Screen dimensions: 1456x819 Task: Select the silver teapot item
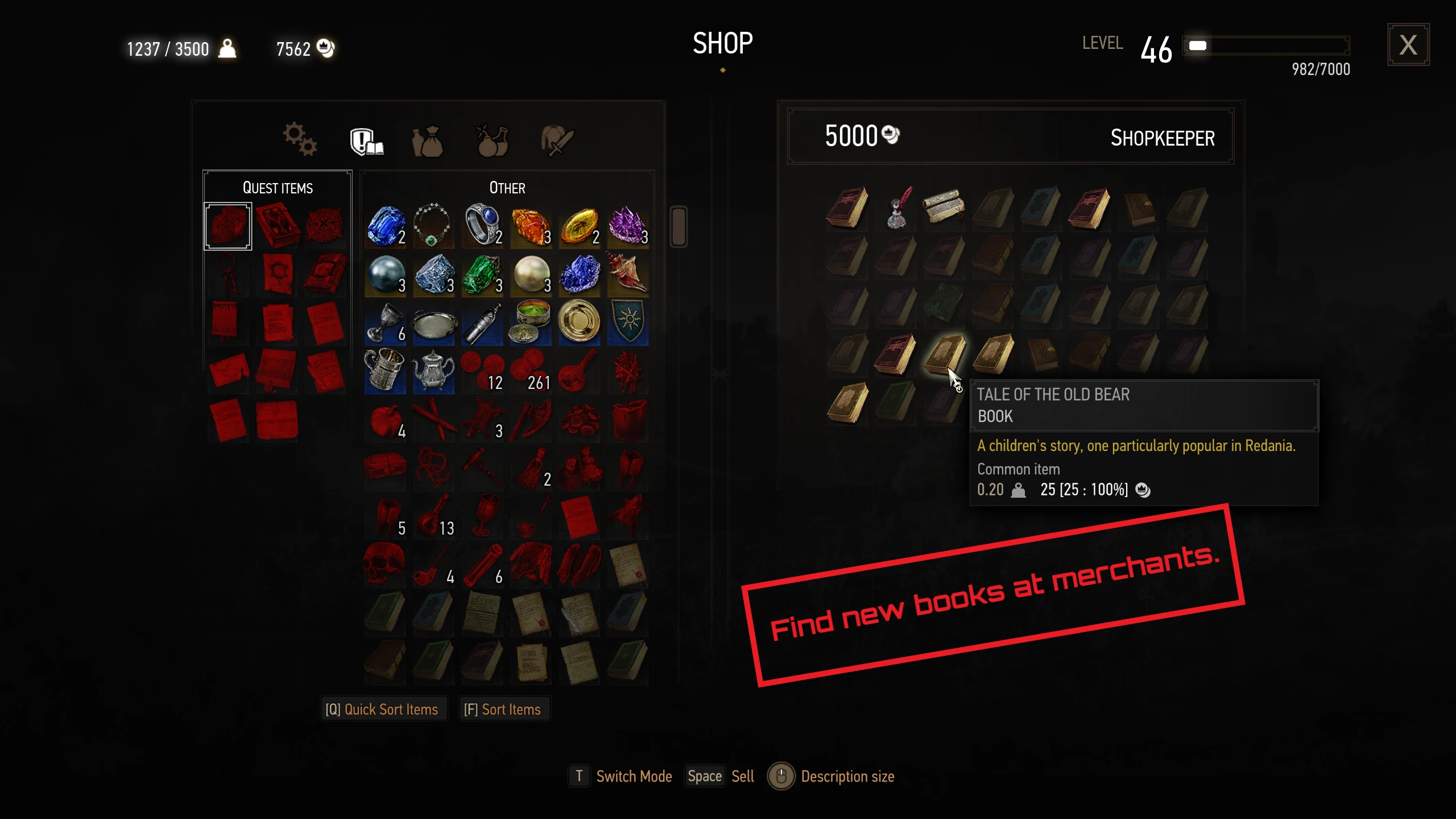click(433, 371)
